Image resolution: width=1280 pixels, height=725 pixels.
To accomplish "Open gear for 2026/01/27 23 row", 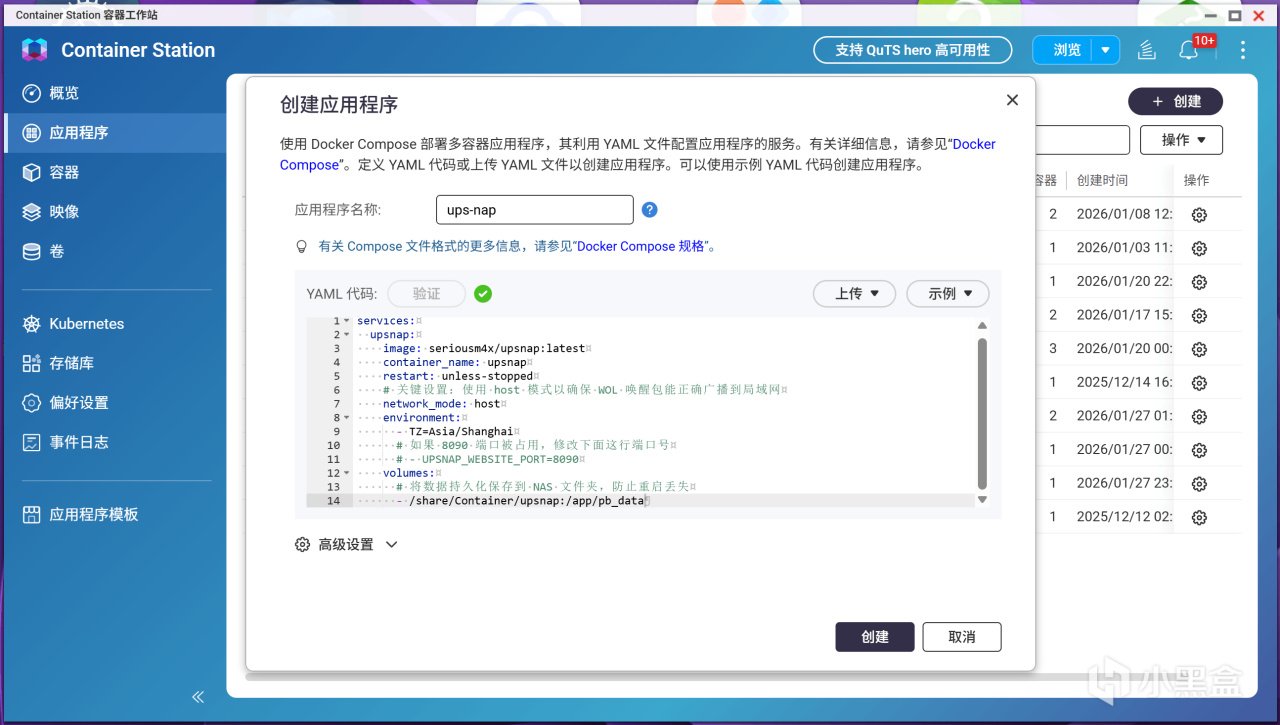I will point(1199,484).
